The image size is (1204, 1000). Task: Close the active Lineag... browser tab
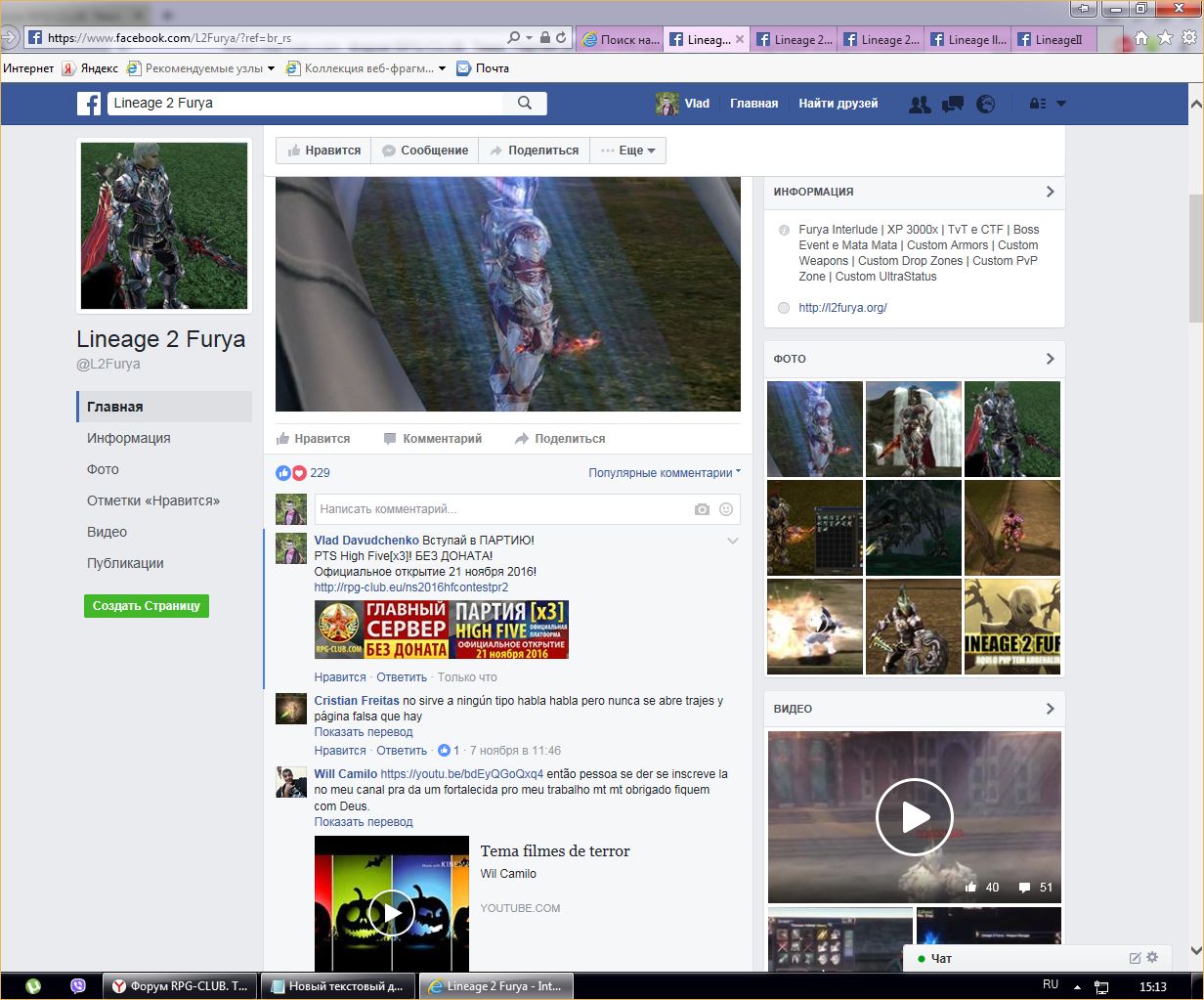[x=740, y=39]
